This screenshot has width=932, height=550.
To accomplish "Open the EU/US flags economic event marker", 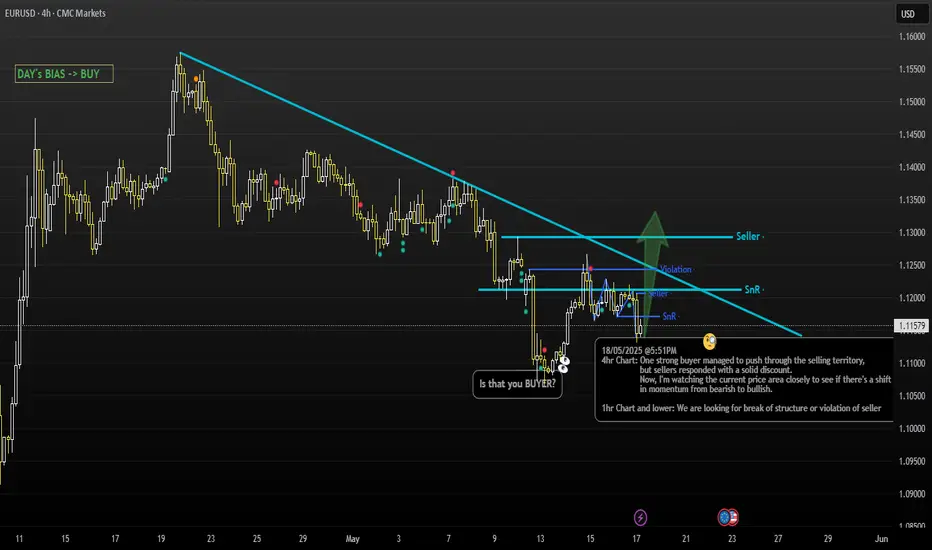I will 728,517.
